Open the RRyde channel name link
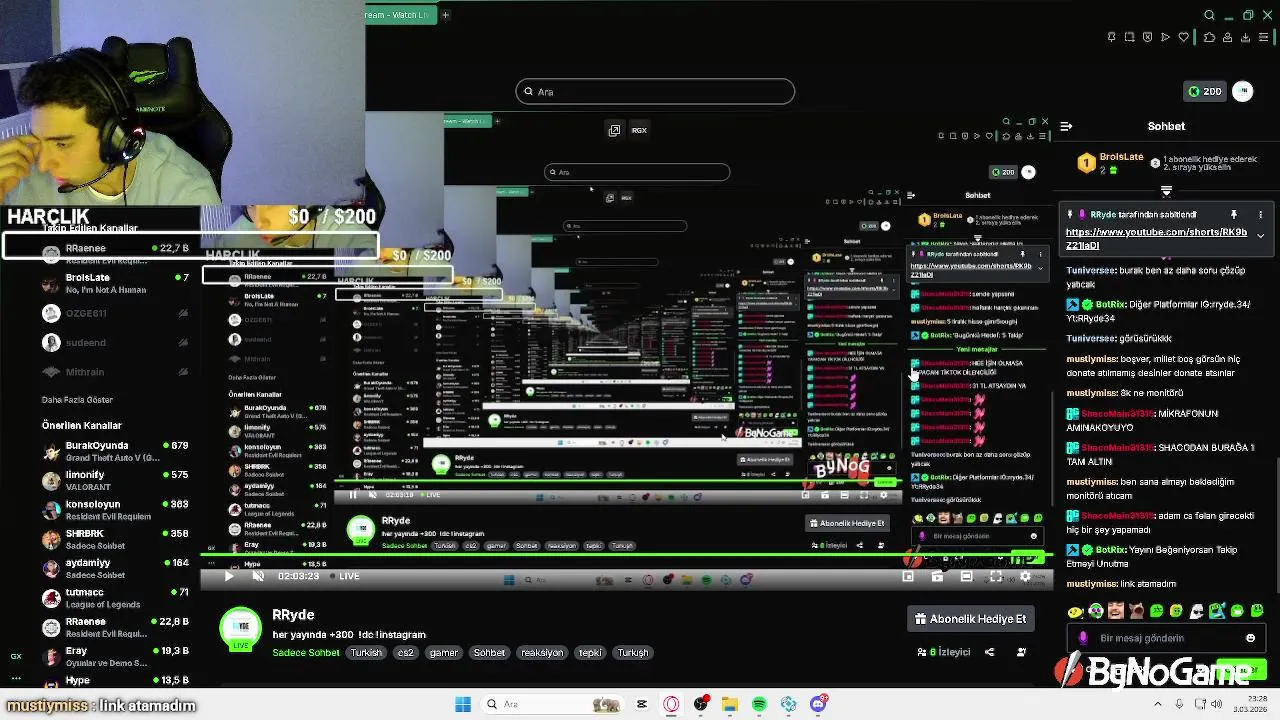This screenshot has width=1280, height=720. coord(293,615)
